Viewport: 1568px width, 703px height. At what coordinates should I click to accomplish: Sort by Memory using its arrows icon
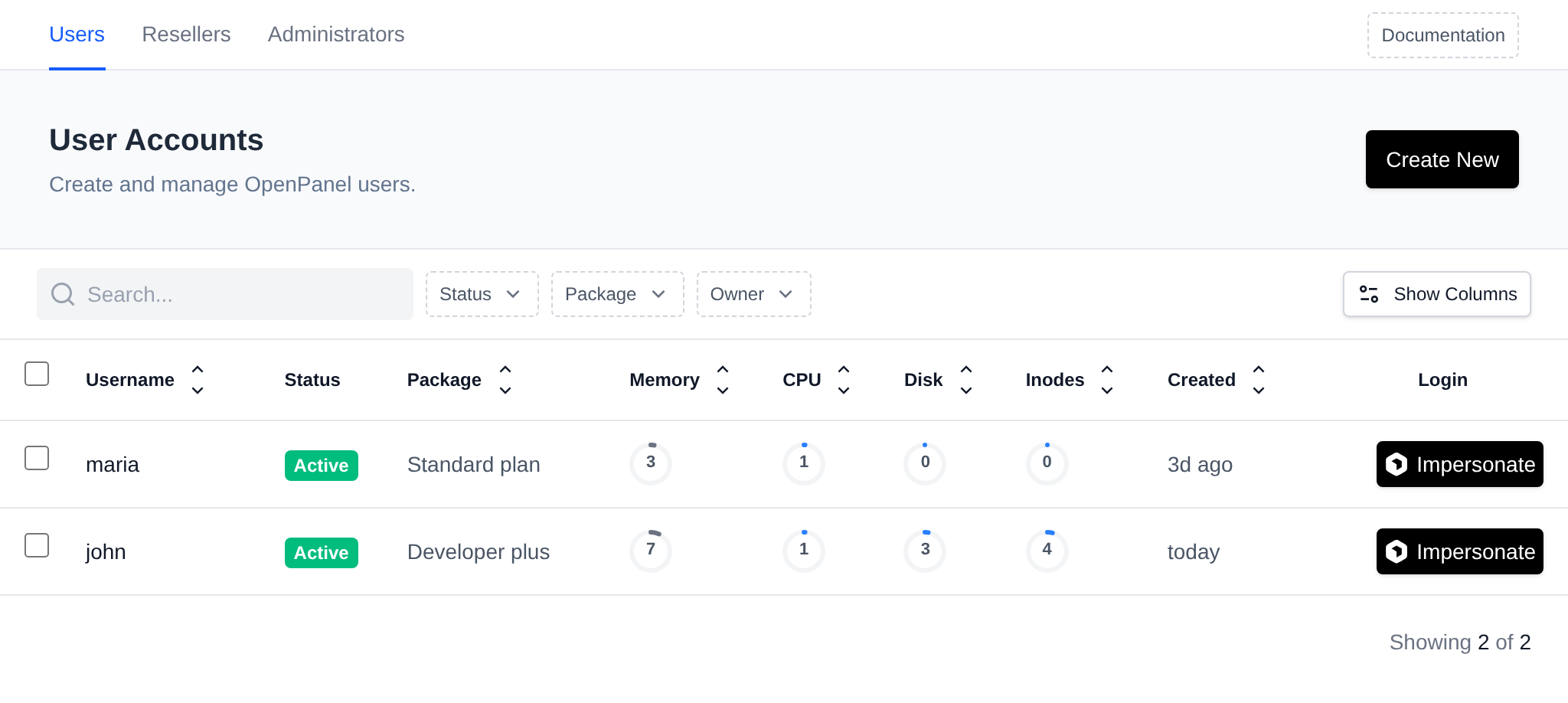point(723,380)
